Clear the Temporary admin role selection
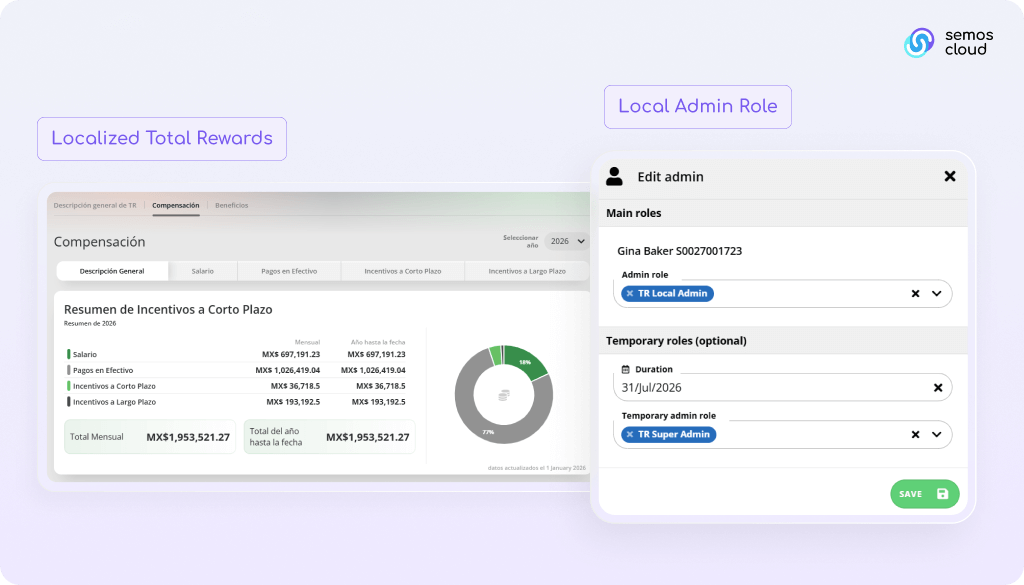1024x585 pixels. (915, 435)
